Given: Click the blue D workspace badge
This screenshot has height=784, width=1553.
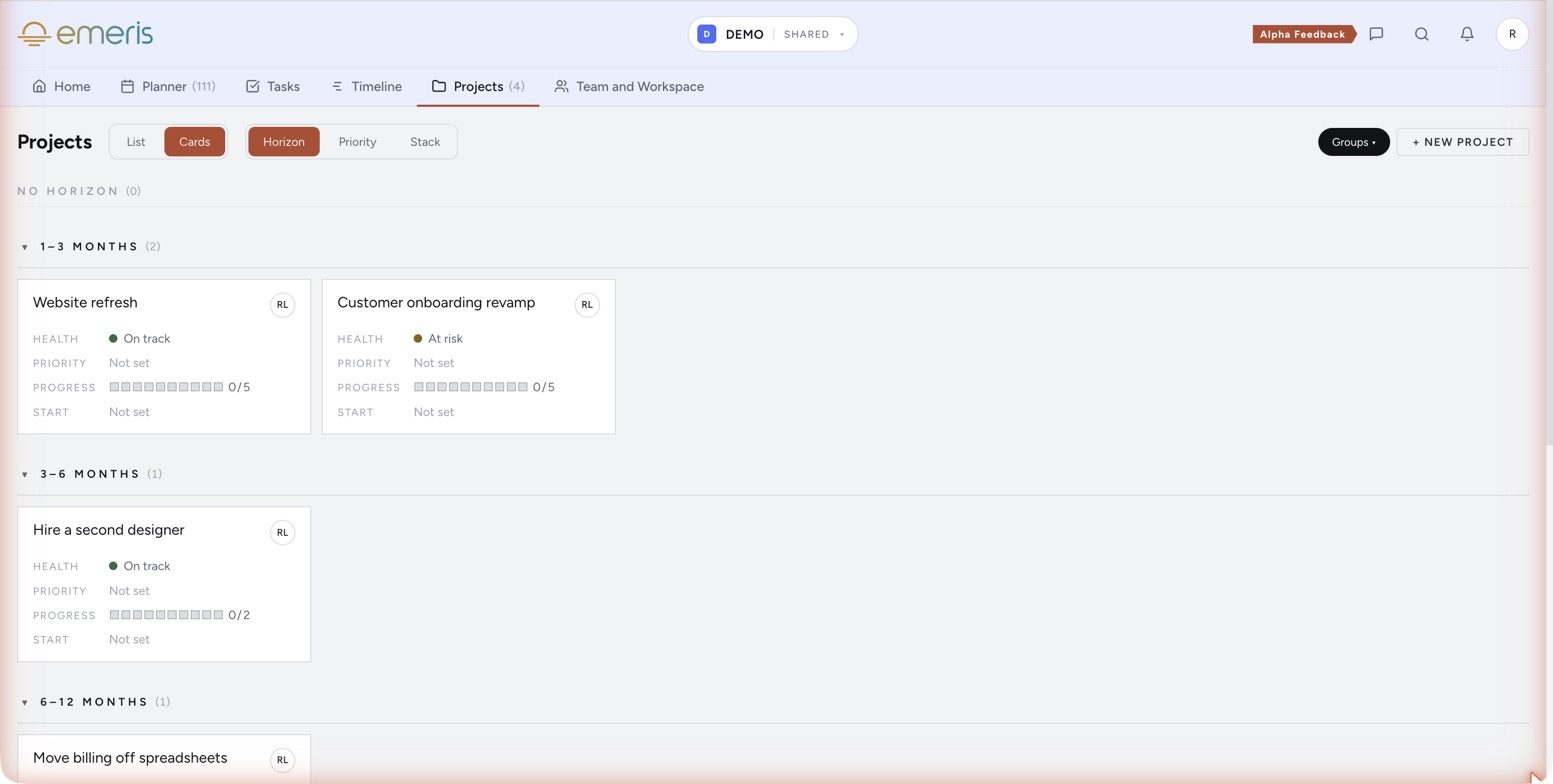Looking at the screenshot, I should point(706,34).
